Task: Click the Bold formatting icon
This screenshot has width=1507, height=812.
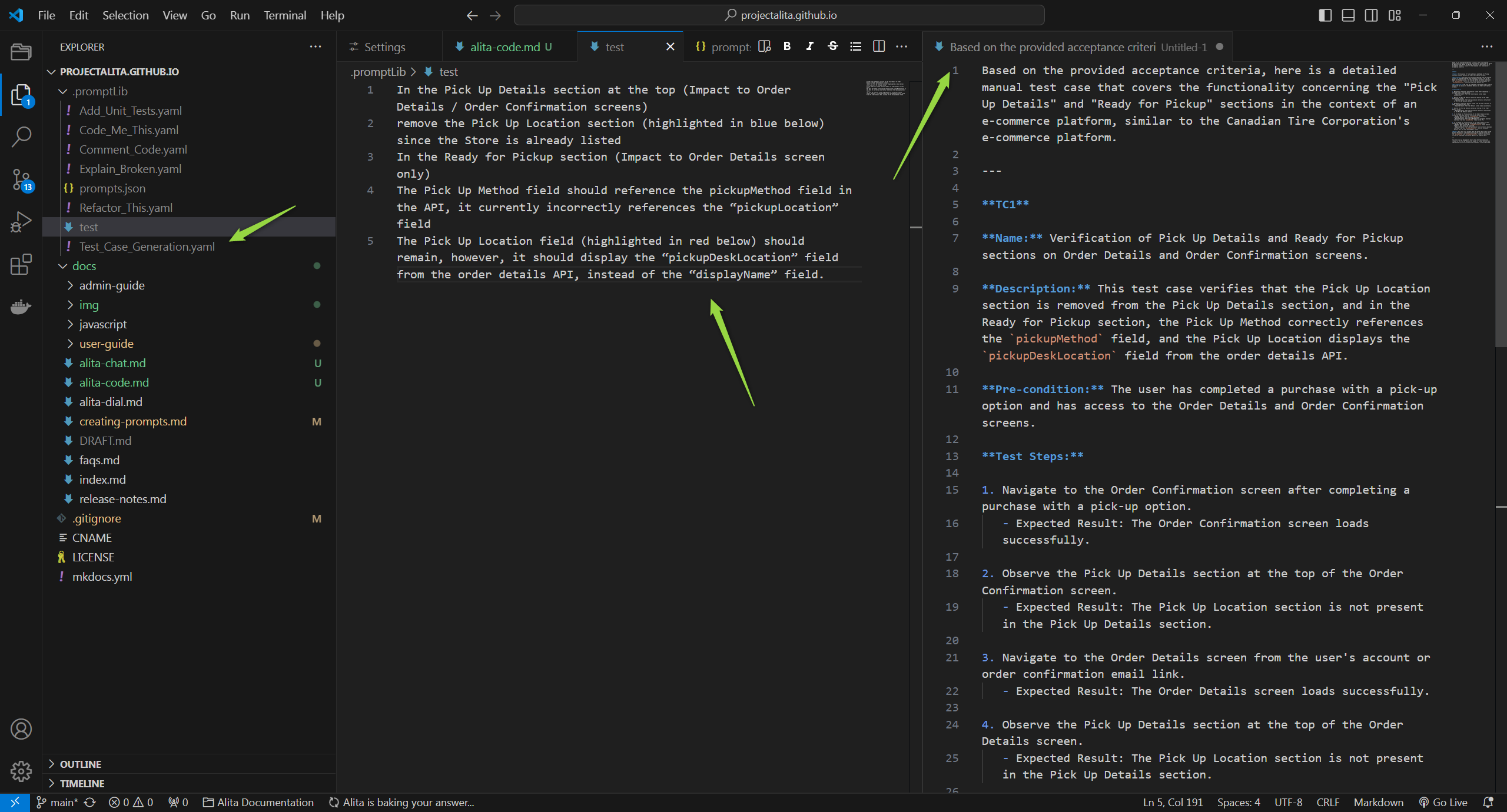Action: (787, 46)
